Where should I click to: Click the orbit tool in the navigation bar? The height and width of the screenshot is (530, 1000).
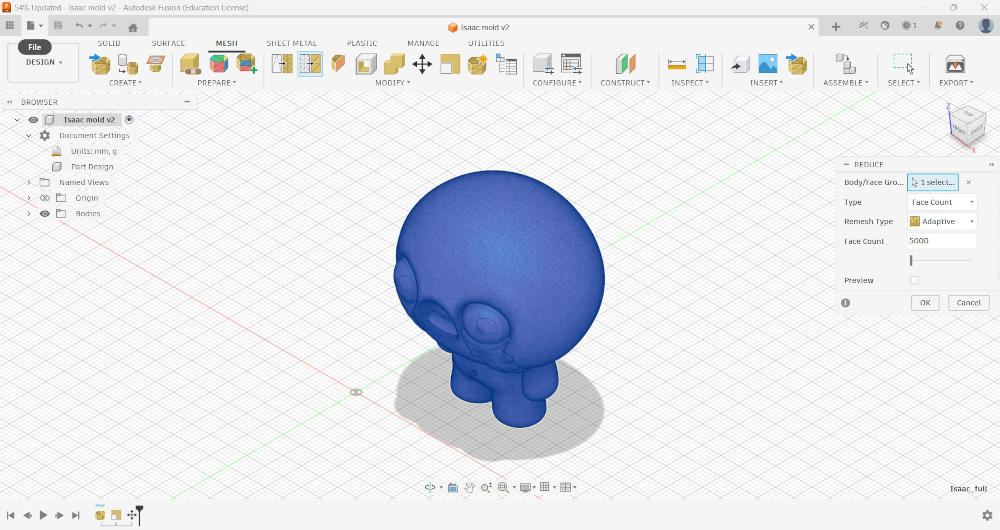tap(430, 487)
